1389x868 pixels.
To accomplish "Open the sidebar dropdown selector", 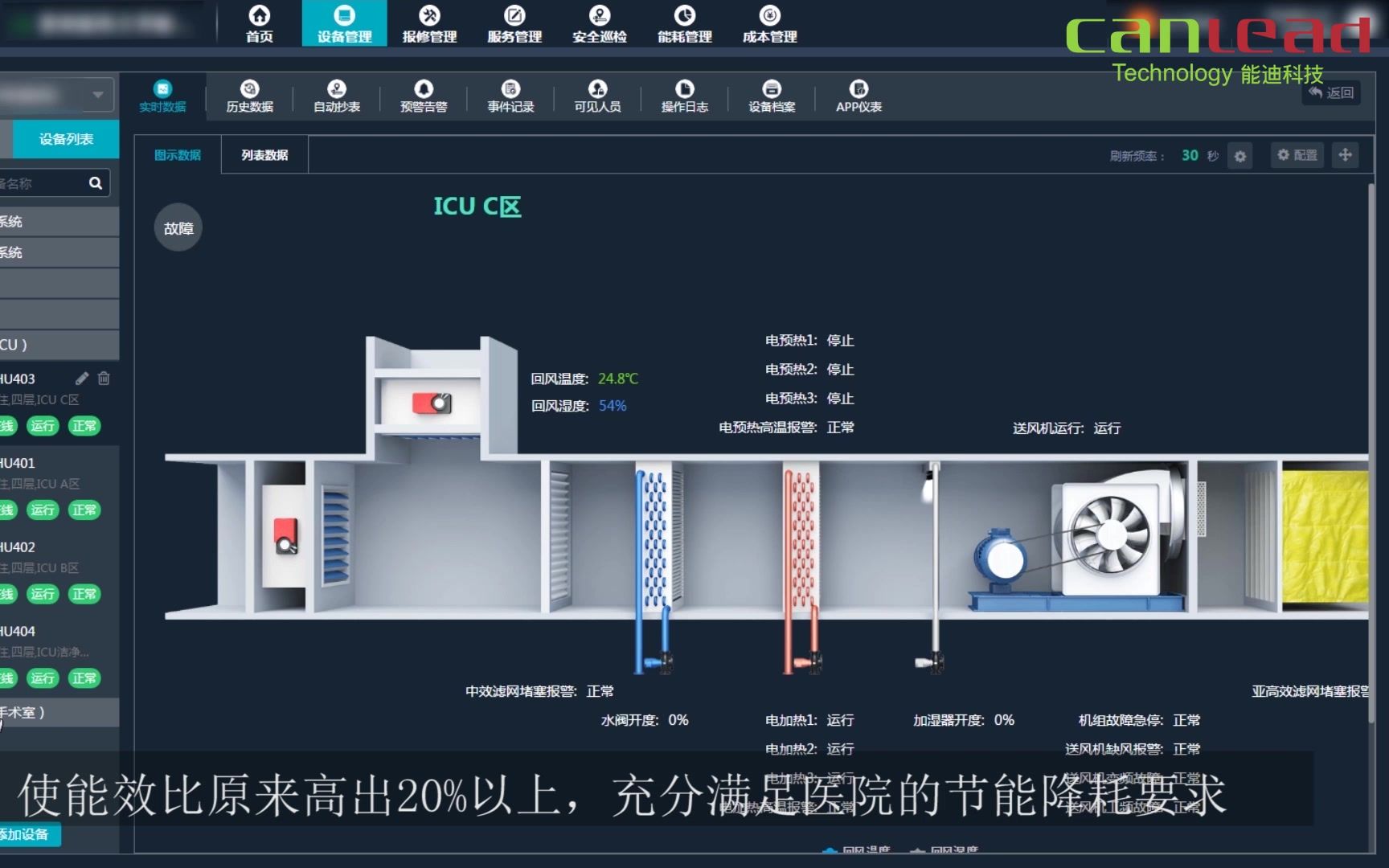I will (x=56, y=95).
